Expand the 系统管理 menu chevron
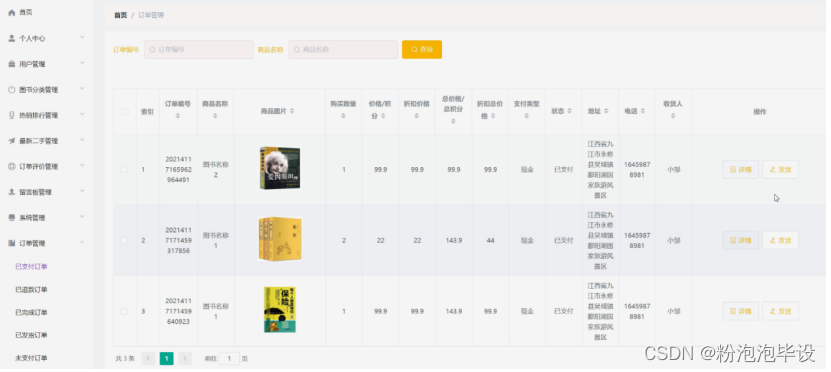Image resolution: width=831 pixels, height=372 pixels. pos(82,217)
